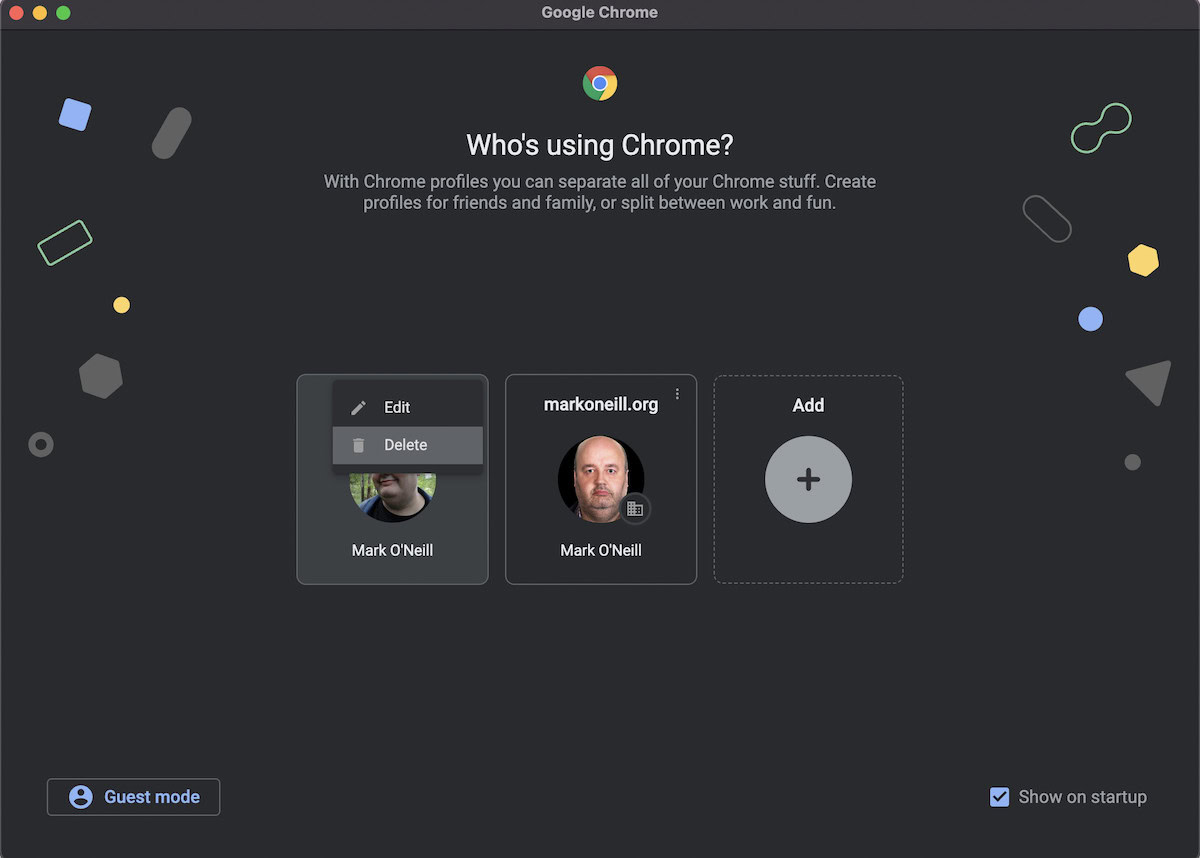Click the Add label on new profile card
1200x858 pixels.
pos(808,405)
